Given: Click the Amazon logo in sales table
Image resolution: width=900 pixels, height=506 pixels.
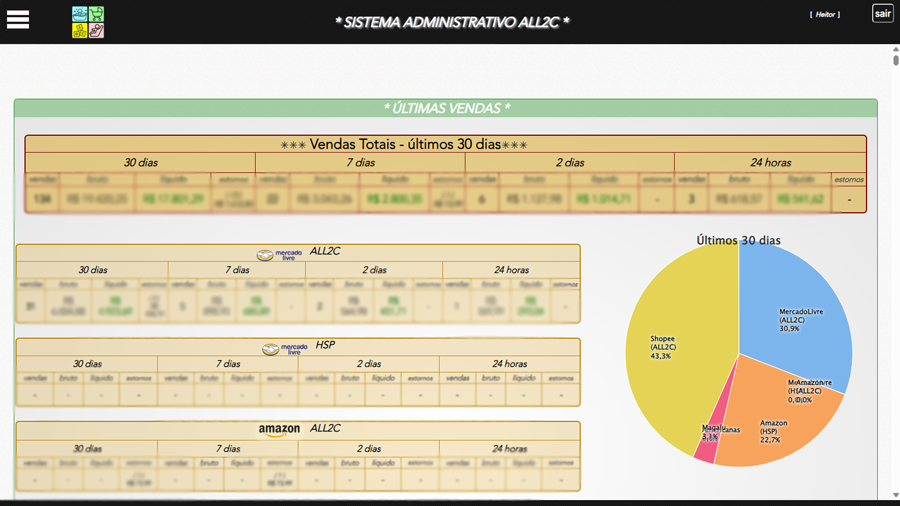Looking at the screenshot, I should click(x=279, y=430).
